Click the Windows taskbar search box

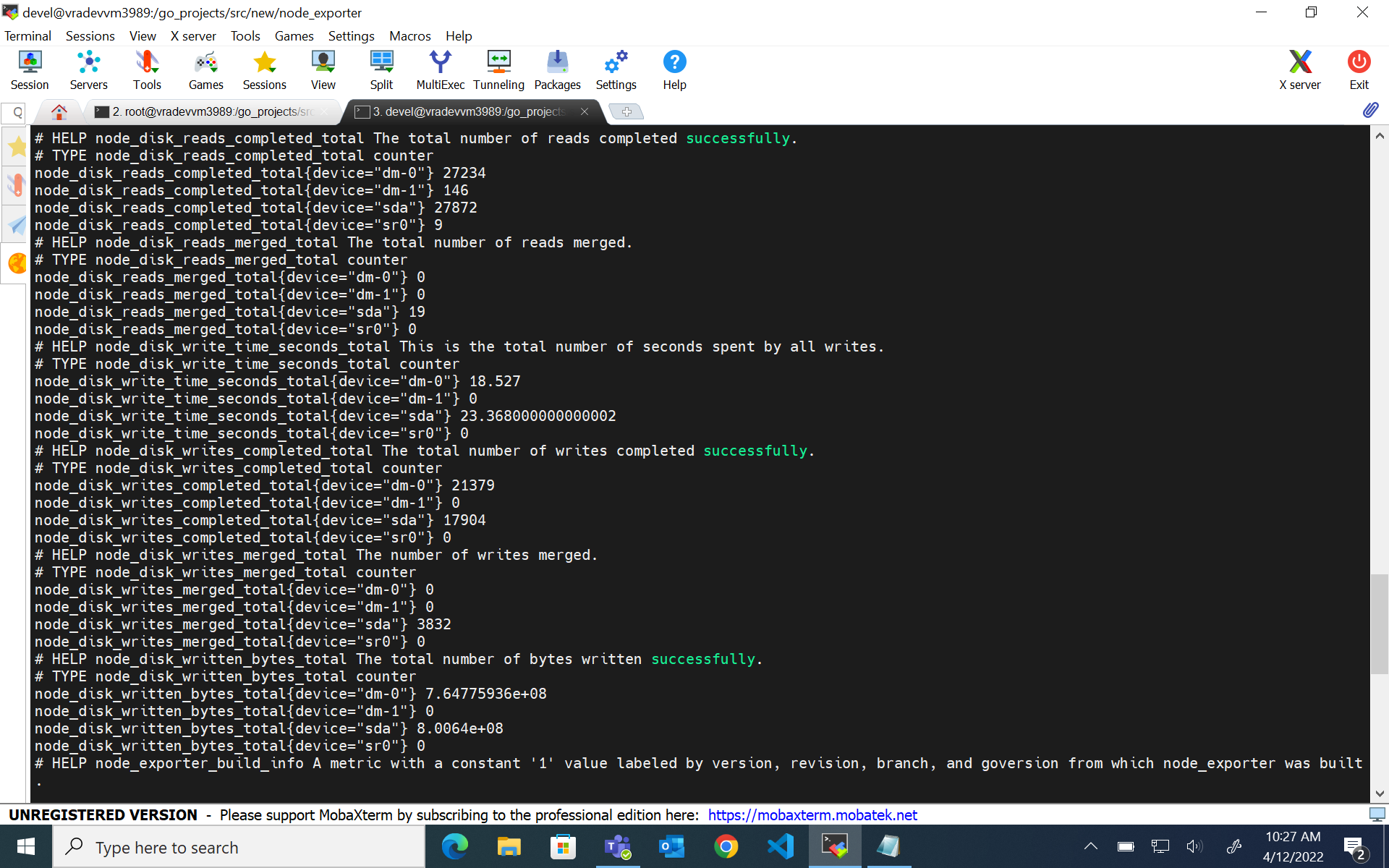coord(239,847)
